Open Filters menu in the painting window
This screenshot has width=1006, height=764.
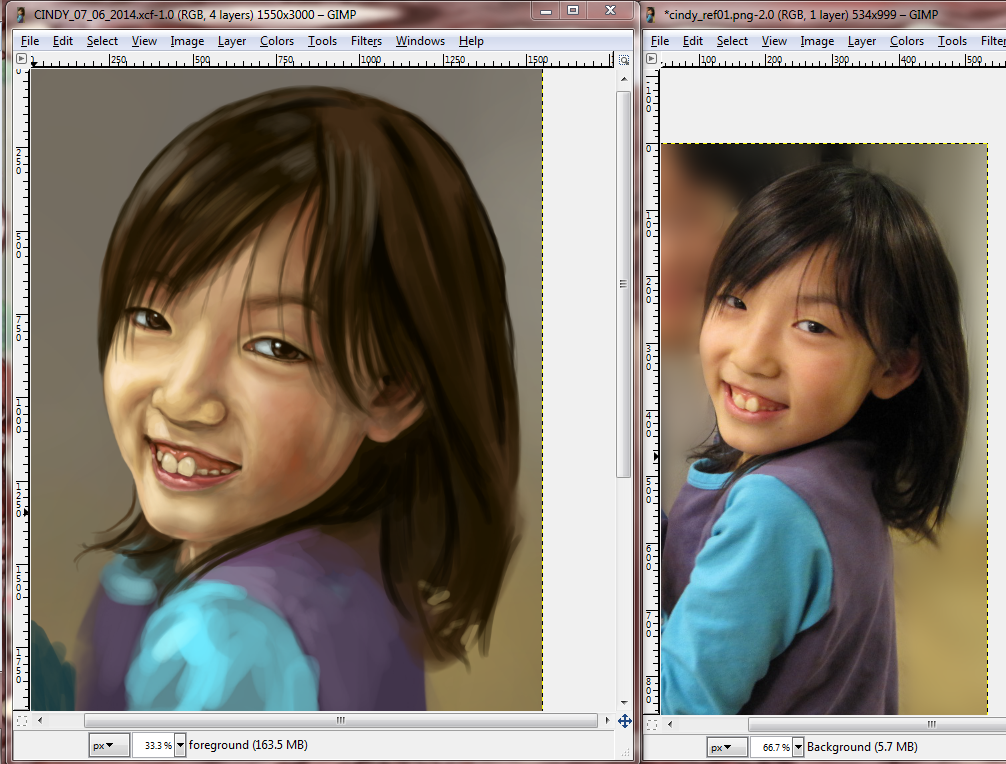pyautogui.click(x=366, y=41)
